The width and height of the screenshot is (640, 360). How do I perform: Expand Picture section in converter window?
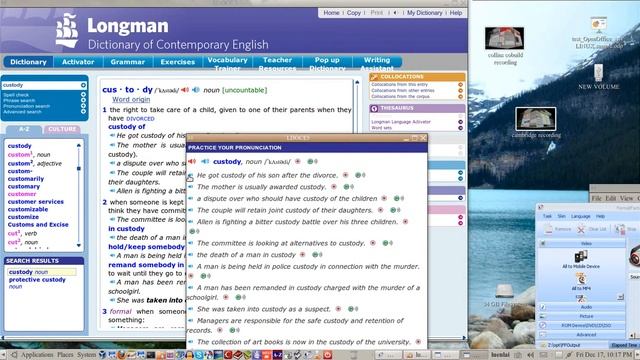582,316
